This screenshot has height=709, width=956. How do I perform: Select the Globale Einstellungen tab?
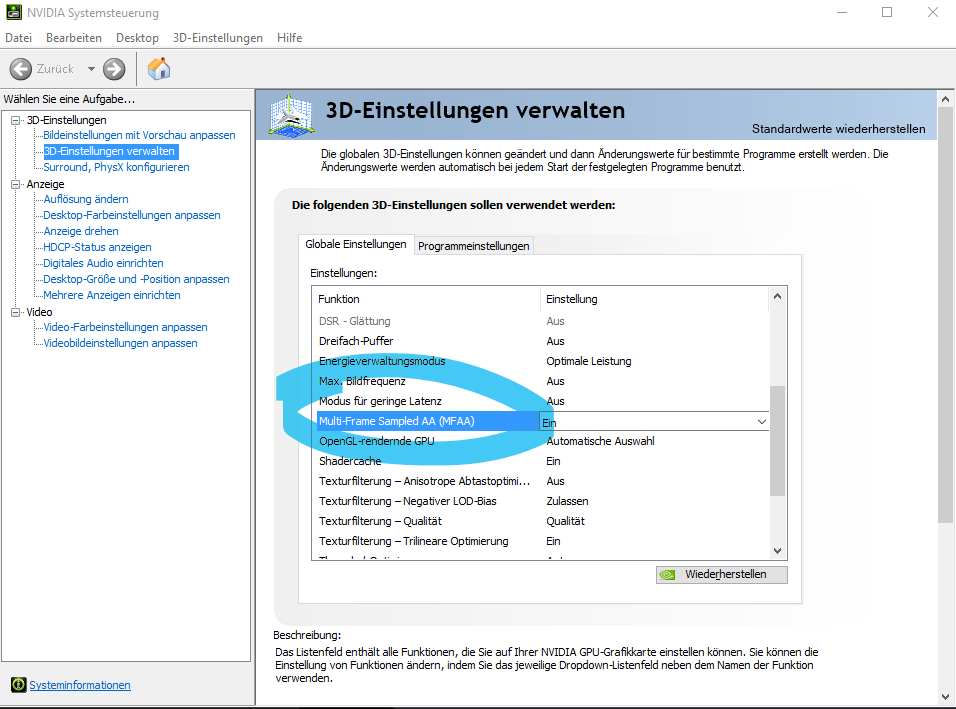[x=356, y=244]
